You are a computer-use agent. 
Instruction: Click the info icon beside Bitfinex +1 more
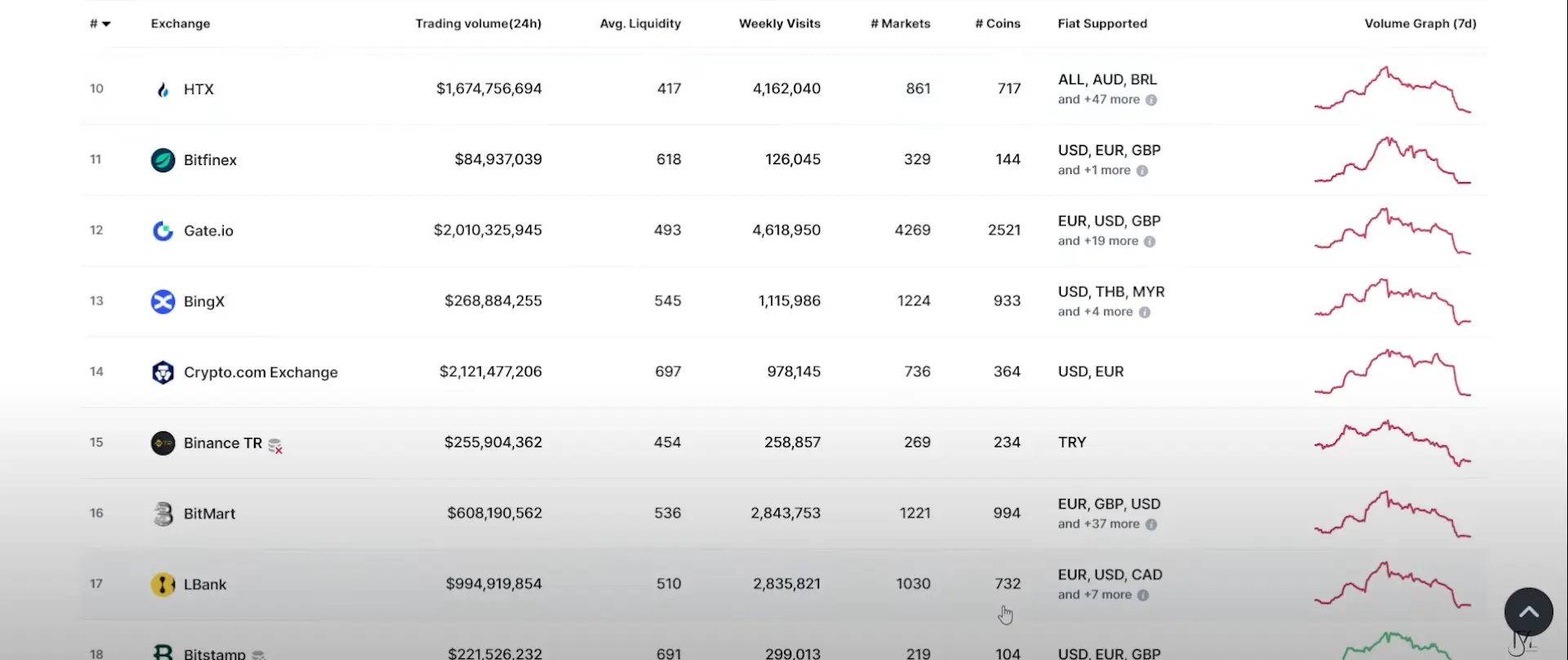pos(1143,171)
